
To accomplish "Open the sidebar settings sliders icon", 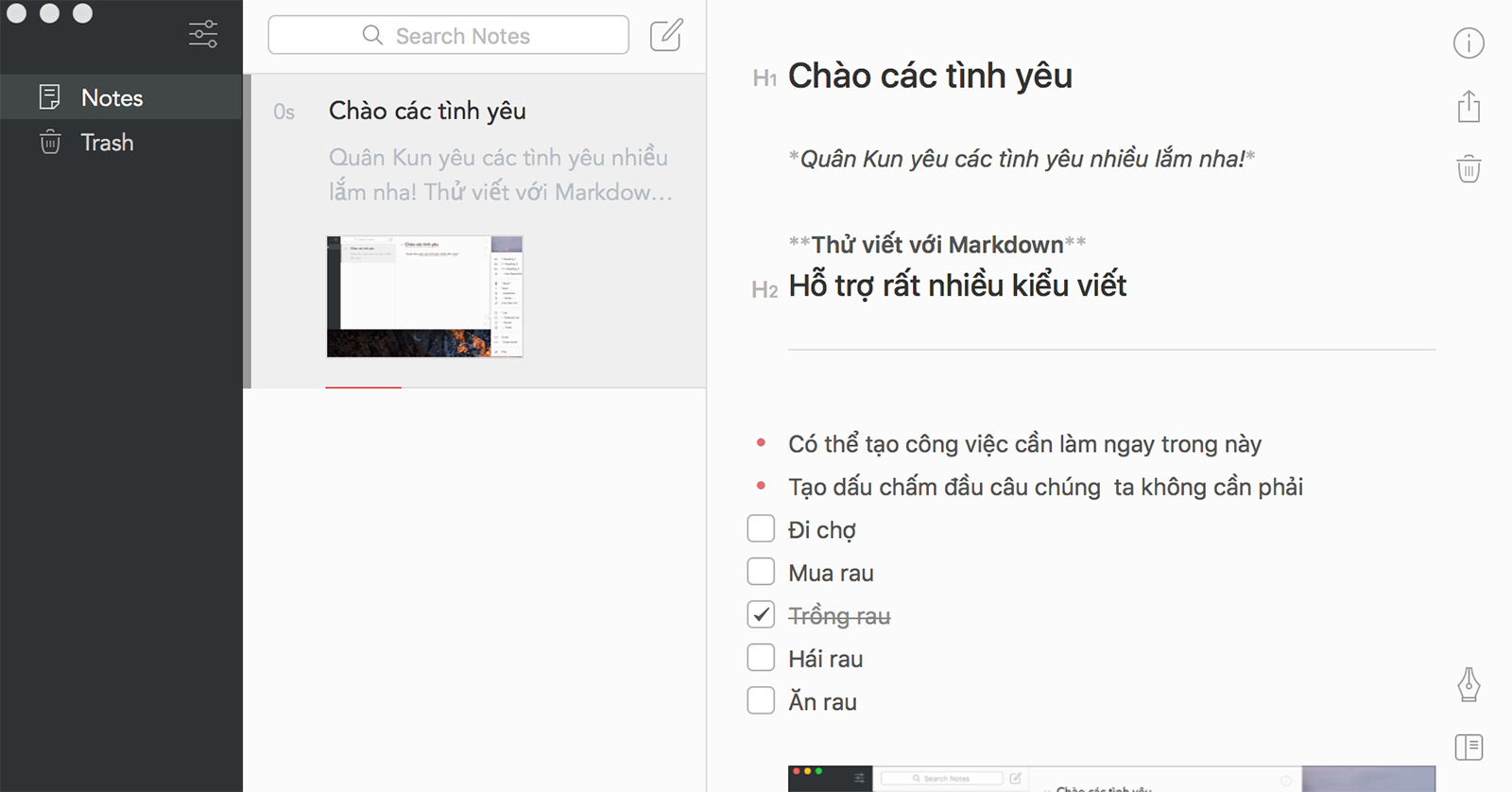I will click(203, 35).
